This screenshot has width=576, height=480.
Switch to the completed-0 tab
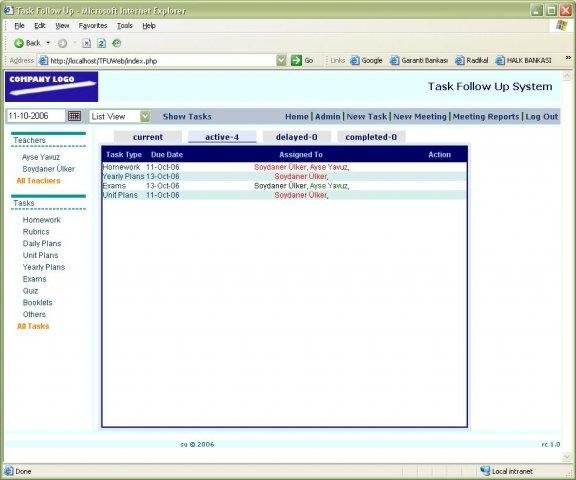point(371,137)
